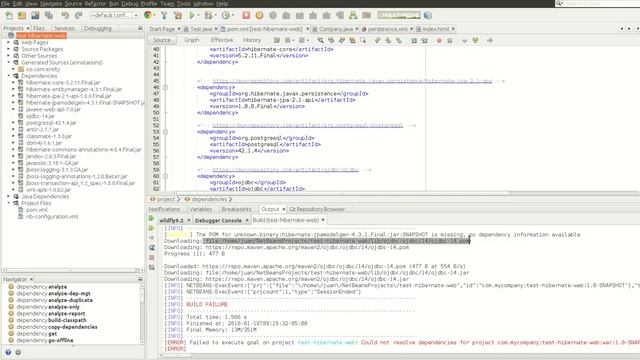This screenshot has width=640, height=360.
Task: Click the help icon in Navigator footer
Action: pos(8,352)
